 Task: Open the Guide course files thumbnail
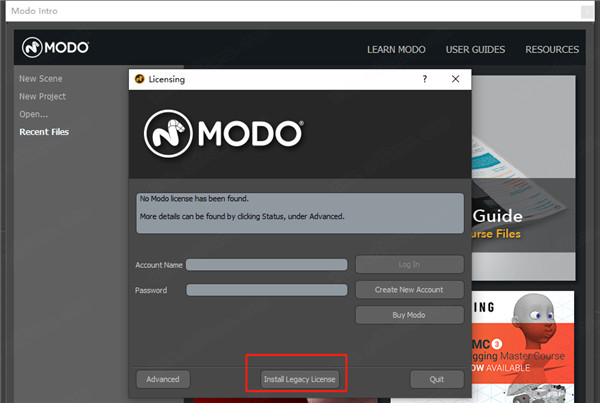click(x=523, y=178)
